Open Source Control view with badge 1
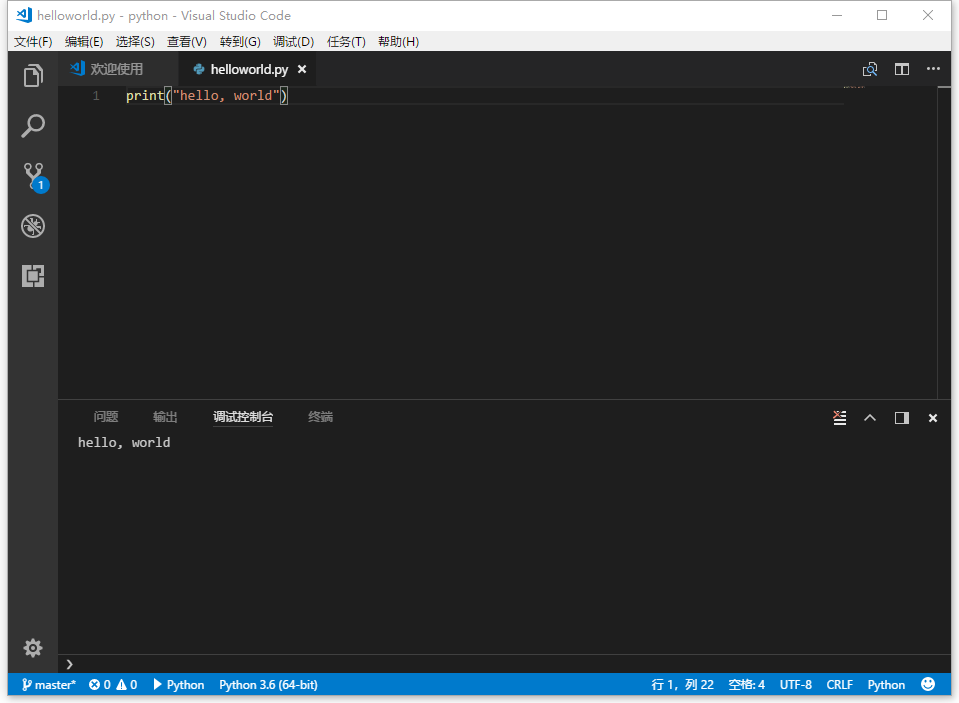 [34, 177]
